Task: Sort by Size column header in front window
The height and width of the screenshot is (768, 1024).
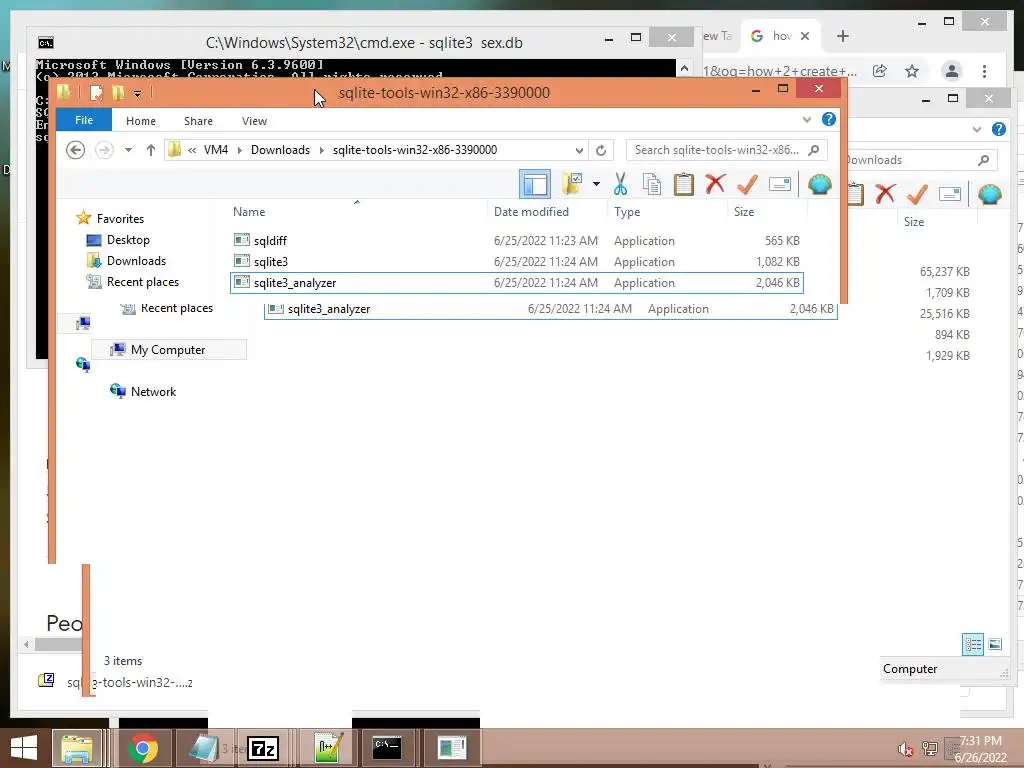Action: (744, 212)
